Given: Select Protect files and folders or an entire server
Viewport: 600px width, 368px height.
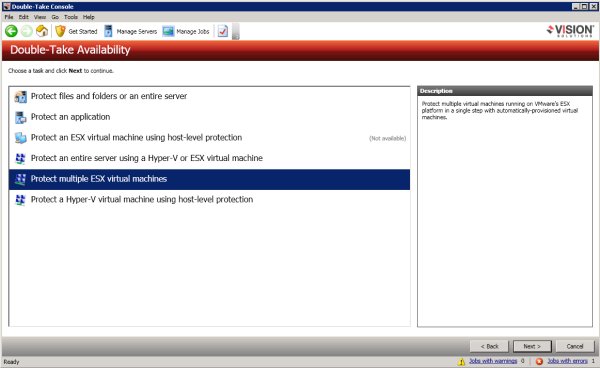Looking at the screenshot, I should (209, 96).
